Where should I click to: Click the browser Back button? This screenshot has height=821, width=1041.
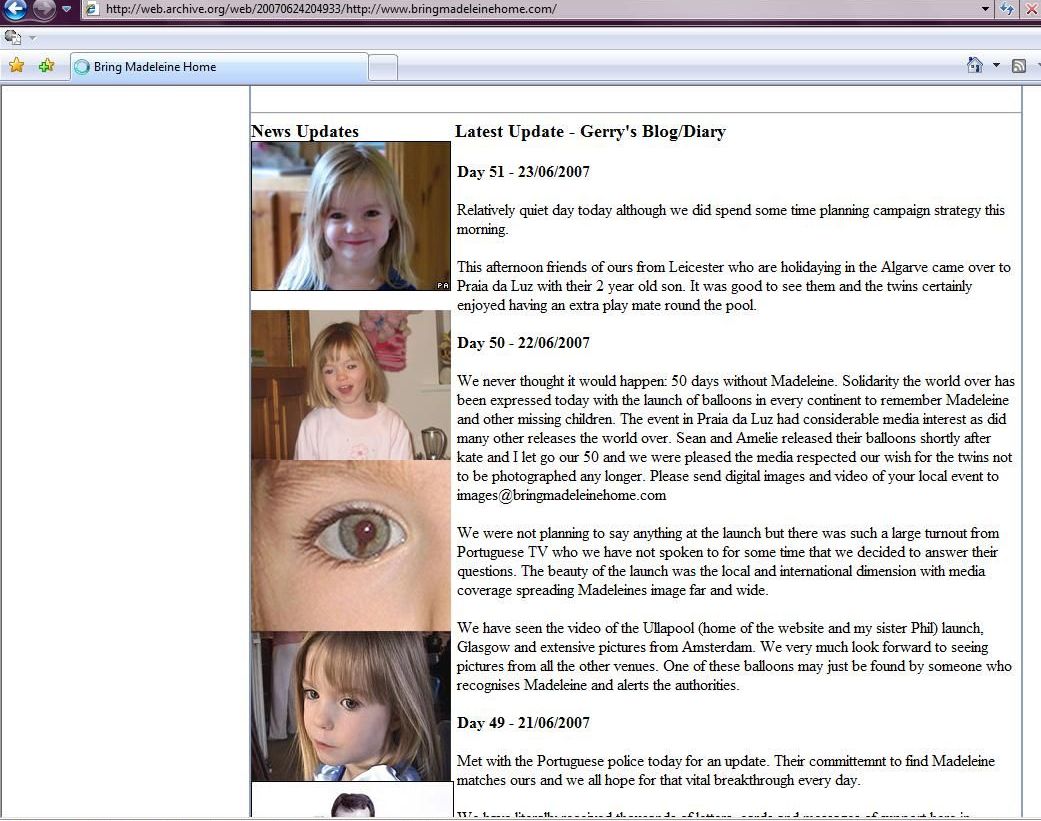click(14, 9)
